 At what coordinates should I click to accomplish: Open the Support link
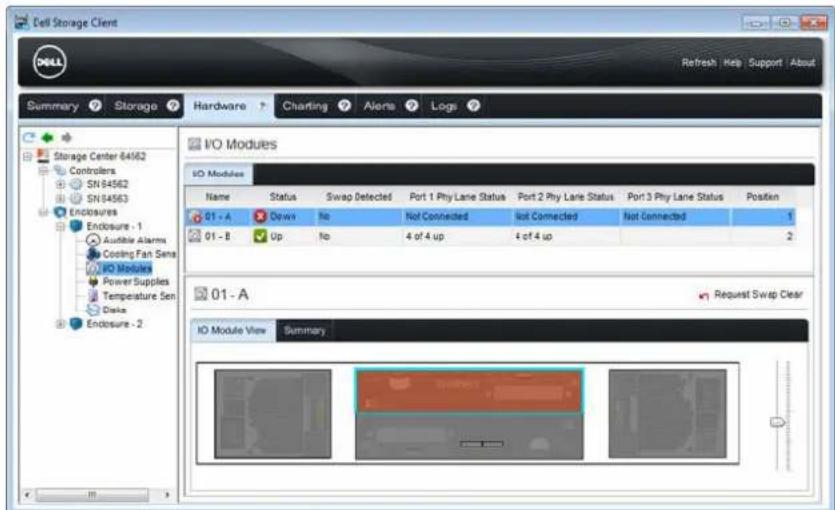tap(765, 63)
